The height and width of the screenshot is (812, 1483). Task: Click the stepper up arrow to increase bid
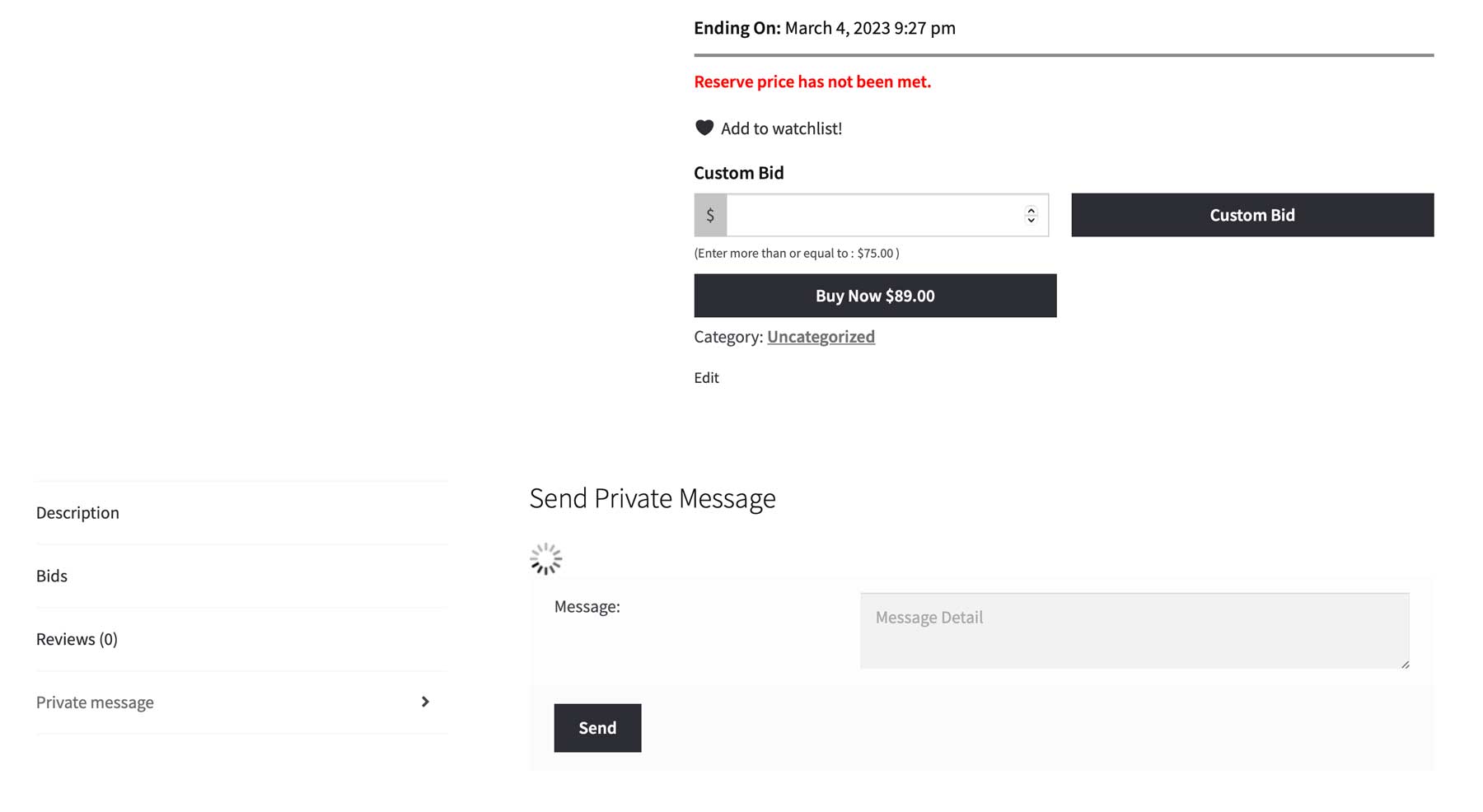point(1031,211)
